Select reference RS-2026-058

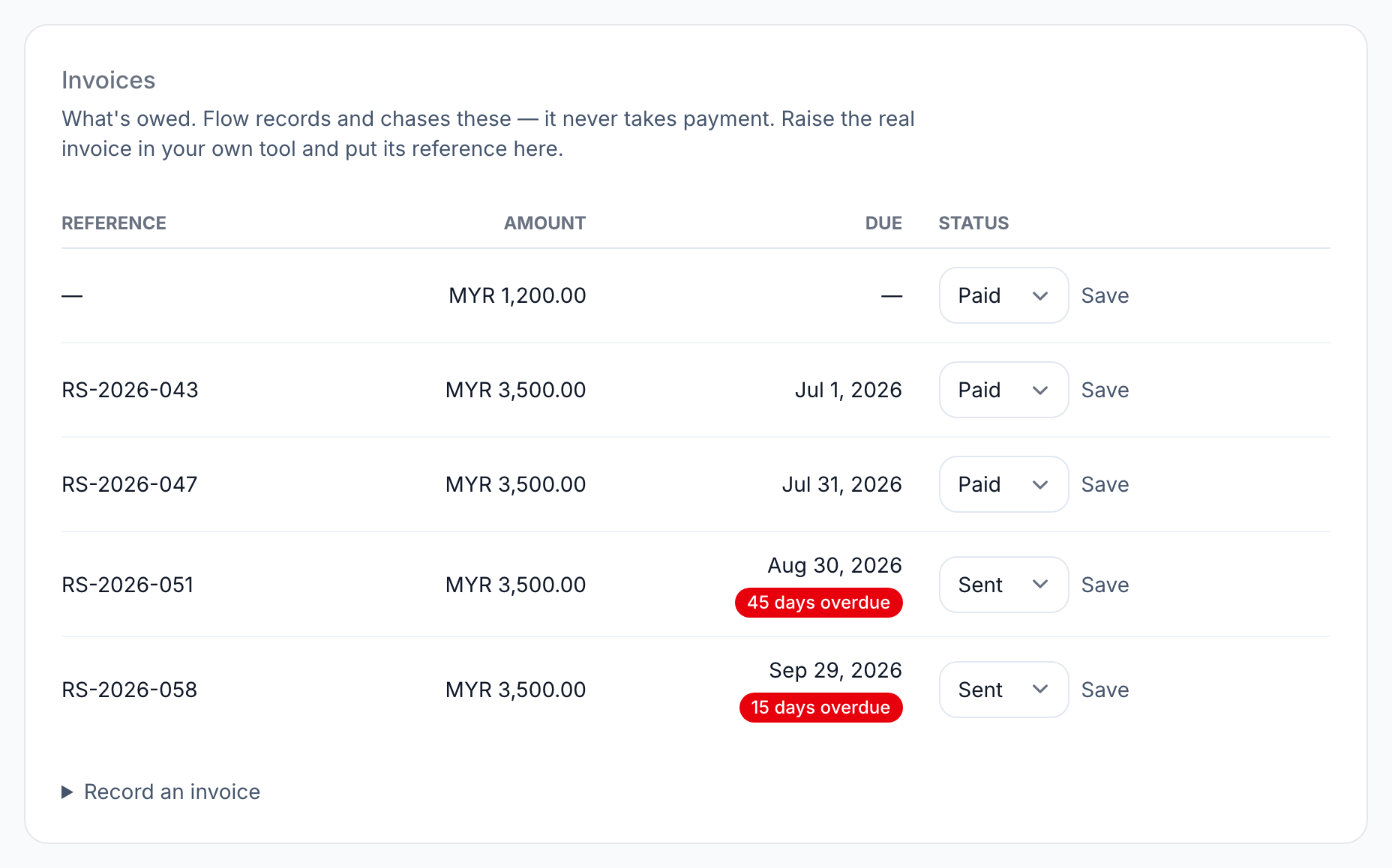129,690
